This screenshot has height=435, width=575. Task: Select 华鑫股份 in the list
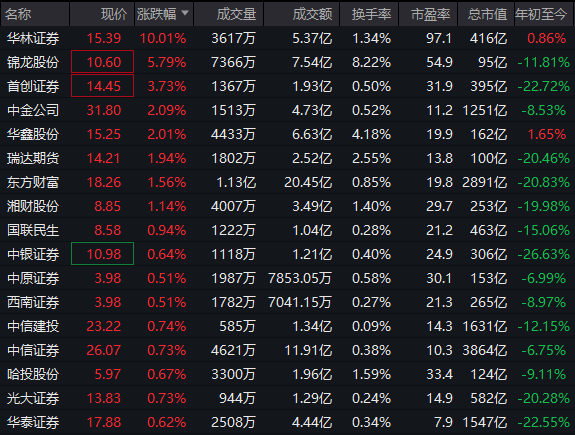pyautogui.click(x=33, y=134)
